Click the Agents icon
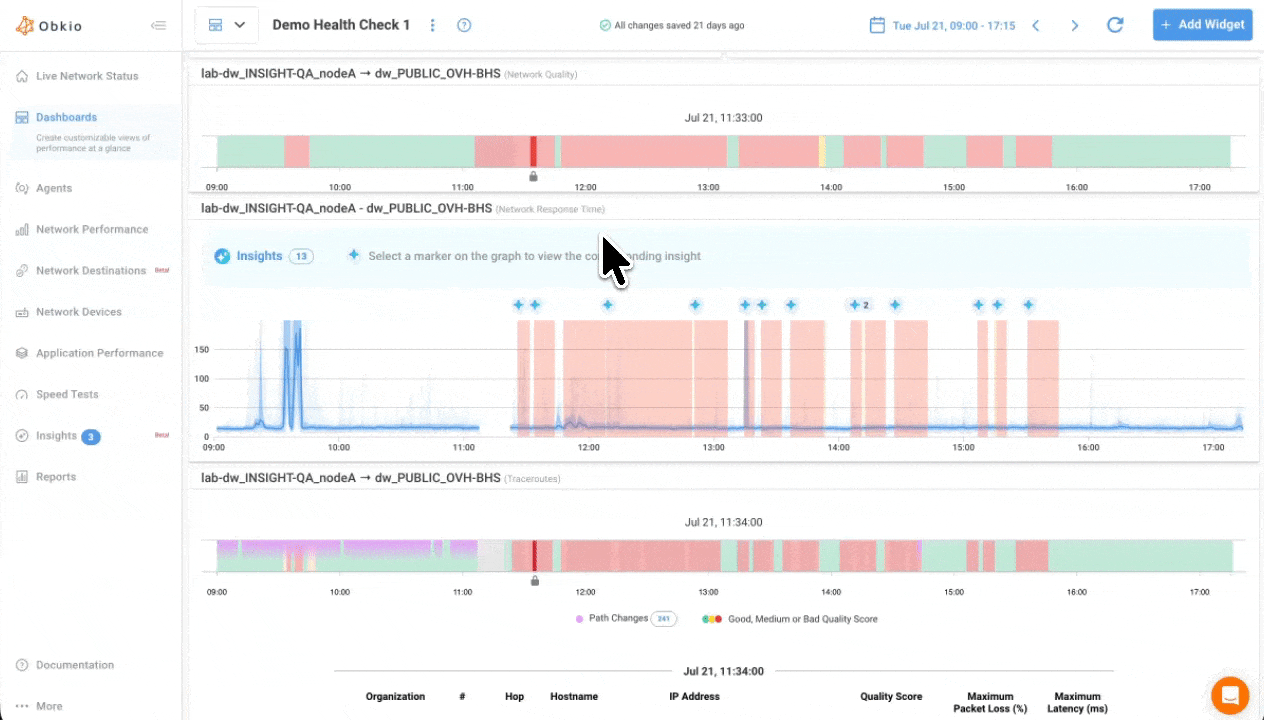This screenshot has width=1264, height=720. 22,188
